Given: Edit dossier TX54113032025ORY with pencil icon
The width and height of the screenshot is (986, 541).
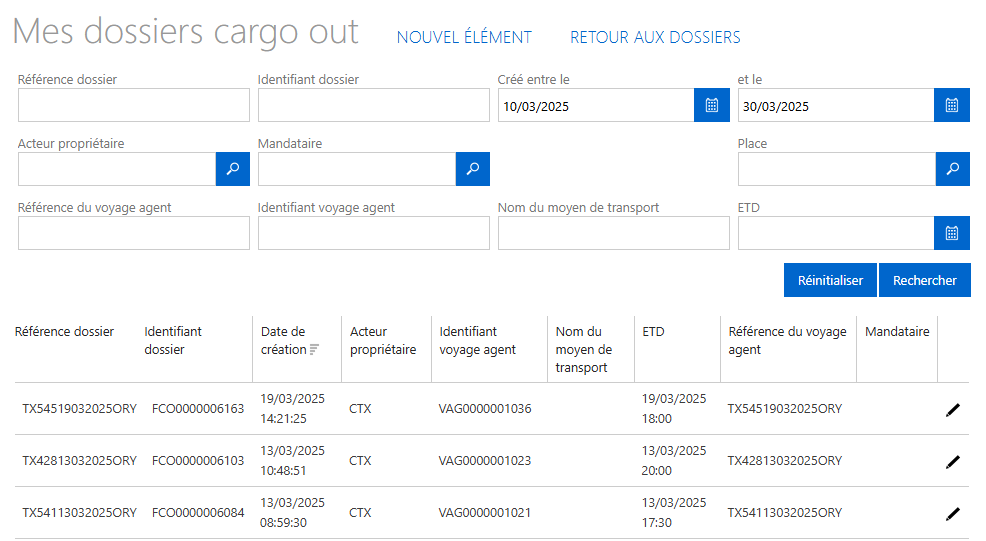Looking at the screenshot, I should [x=952, y=513].
